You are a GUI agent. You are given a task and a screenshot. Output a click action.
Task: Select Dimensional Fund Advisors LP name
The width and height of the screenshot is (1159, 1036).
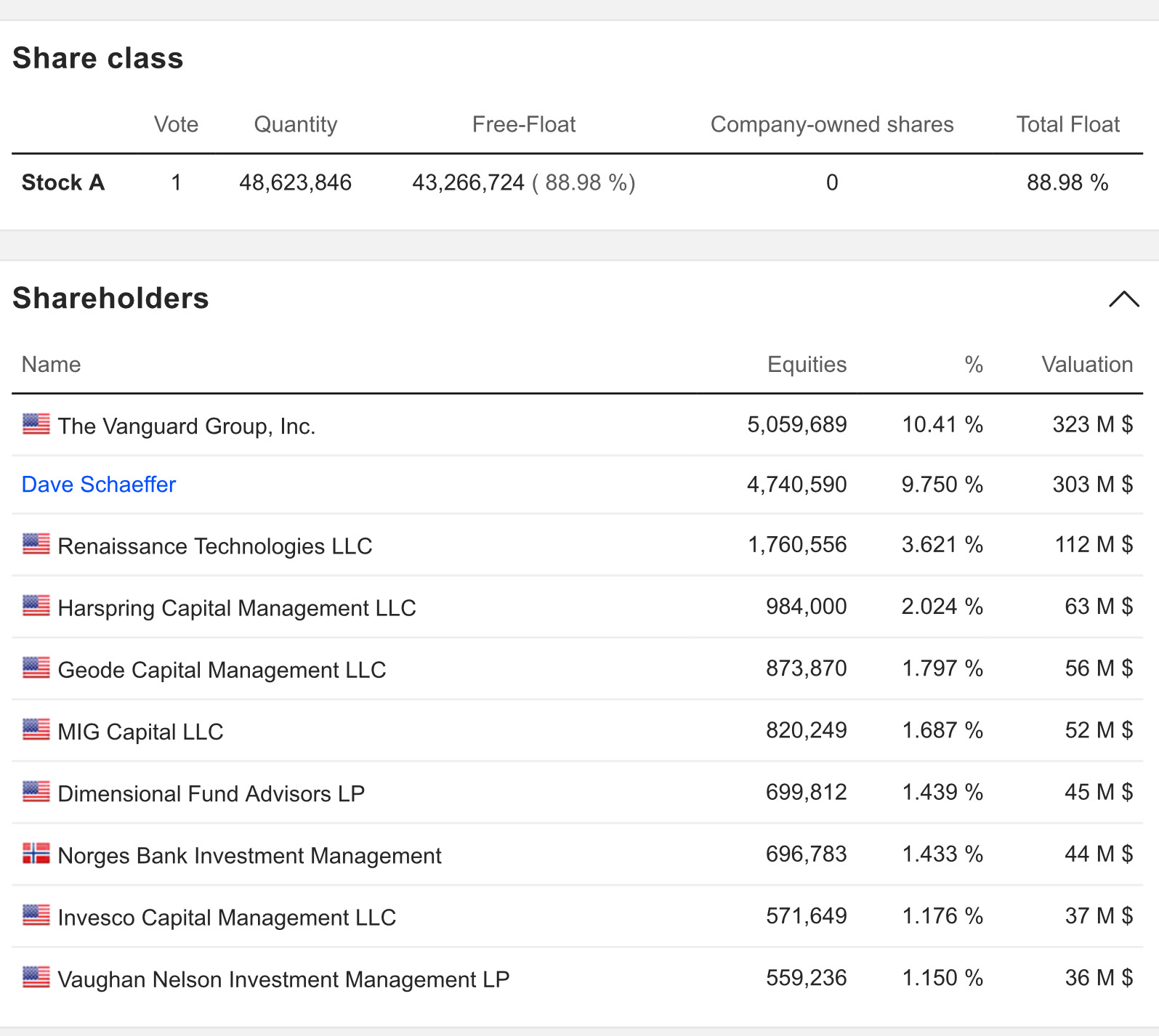211,794
